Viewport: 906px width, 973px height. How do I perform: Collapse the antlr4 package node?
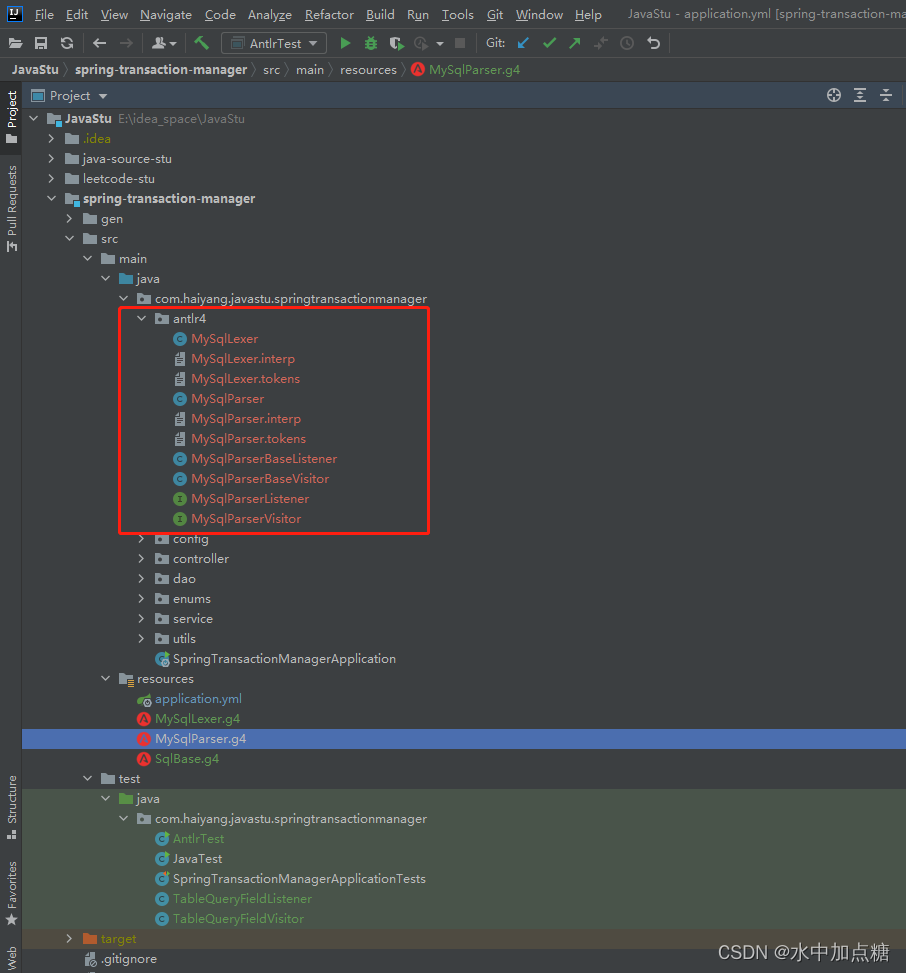point(141,318)
